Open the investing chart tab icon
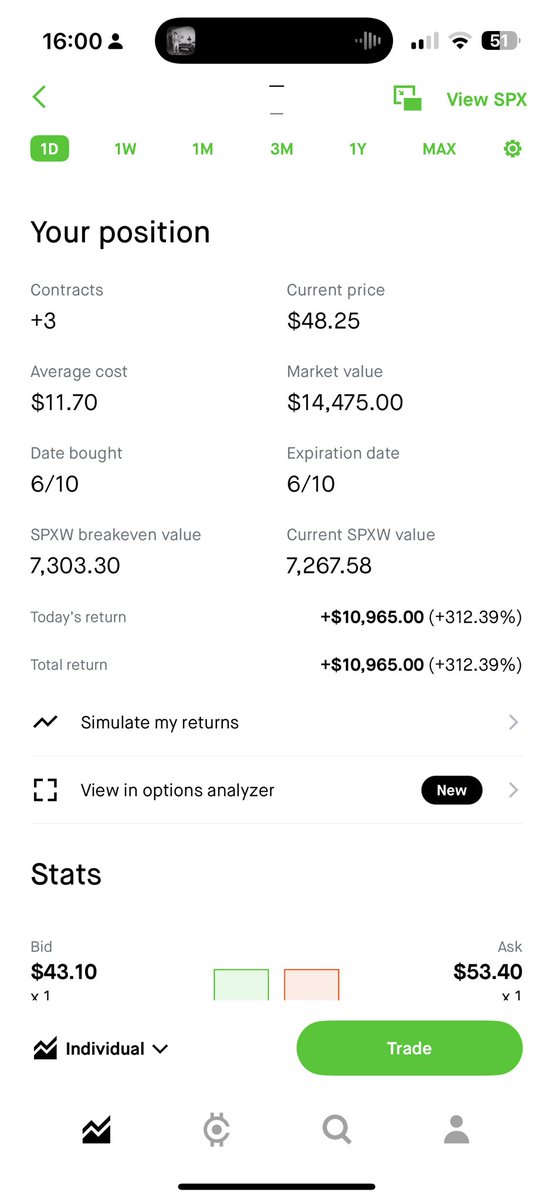 96,1131
